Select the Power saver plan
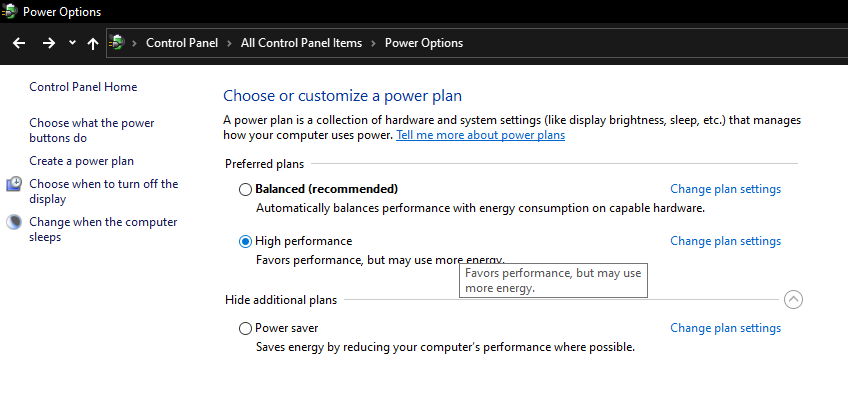 click(246, 328)
